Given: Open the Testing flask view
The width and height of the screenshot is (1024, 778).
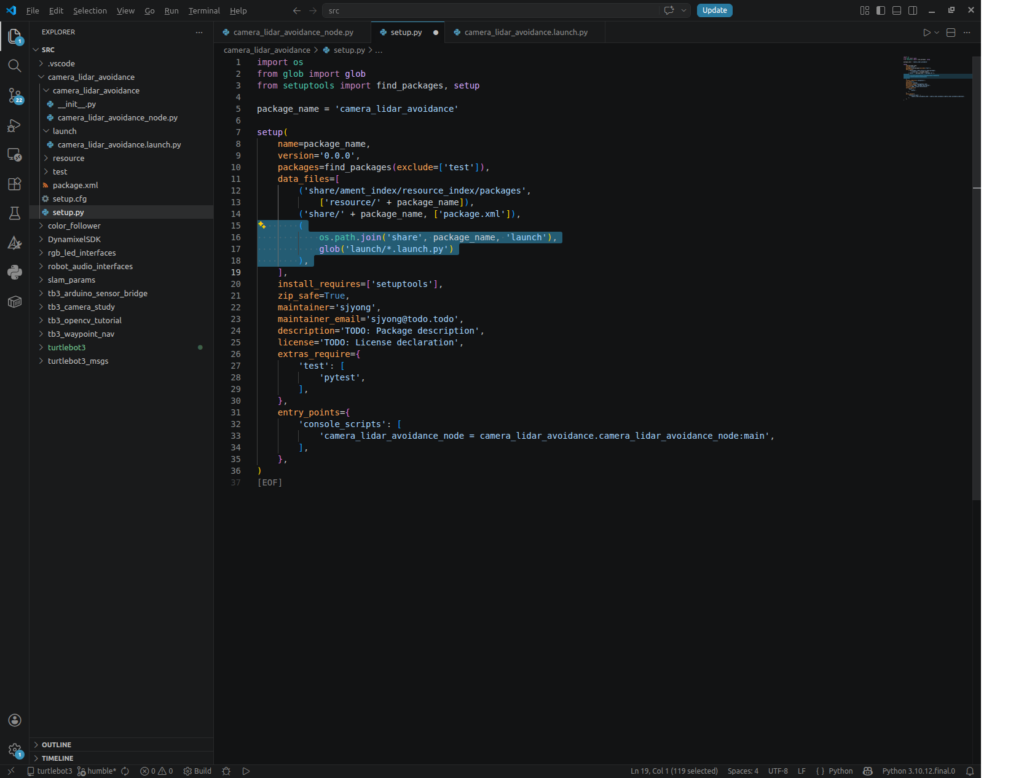Looking at the screenshot, I should 14,214.
